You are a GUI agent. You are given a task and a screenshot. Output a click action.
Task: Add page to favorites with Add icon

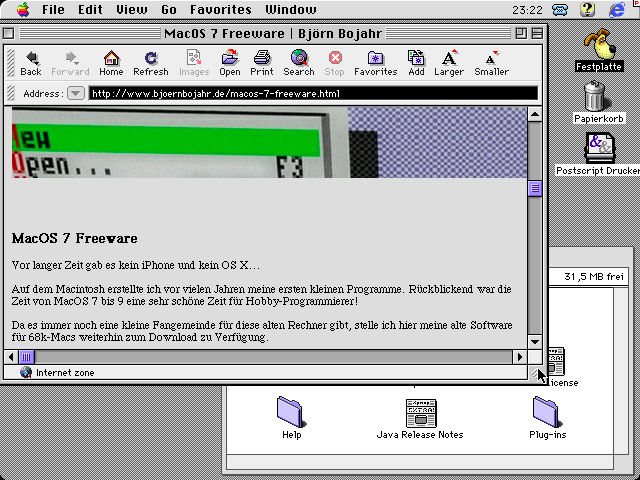click(x=416, y=63)
